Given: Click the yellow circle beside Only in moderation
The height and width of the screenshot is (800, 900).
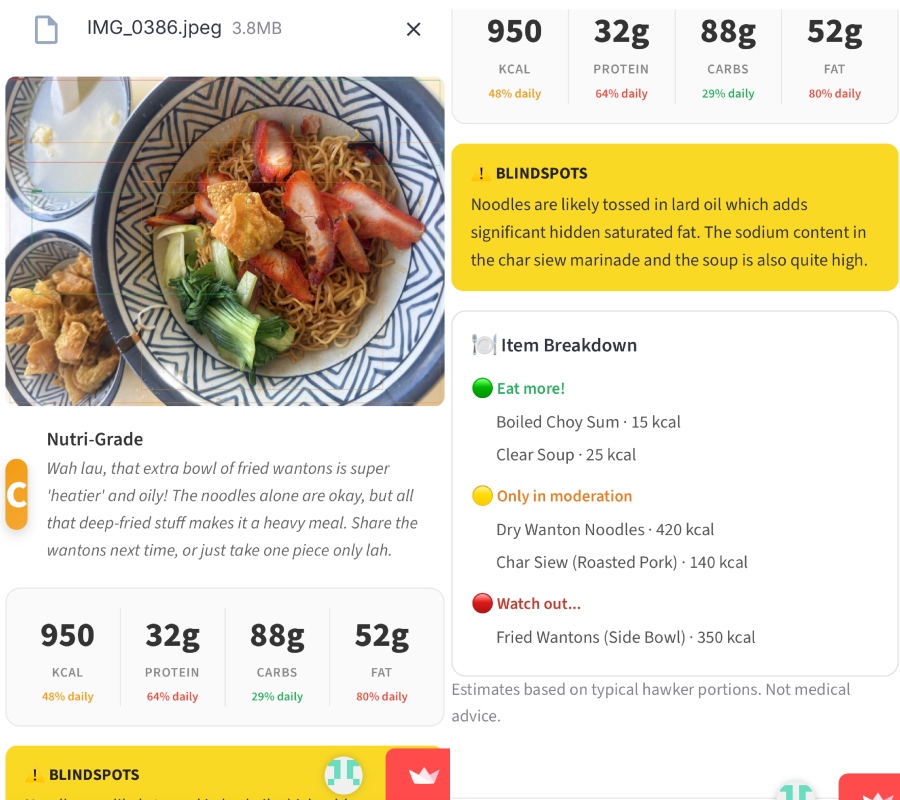Looking at the screenshot, I should [482, 496].
